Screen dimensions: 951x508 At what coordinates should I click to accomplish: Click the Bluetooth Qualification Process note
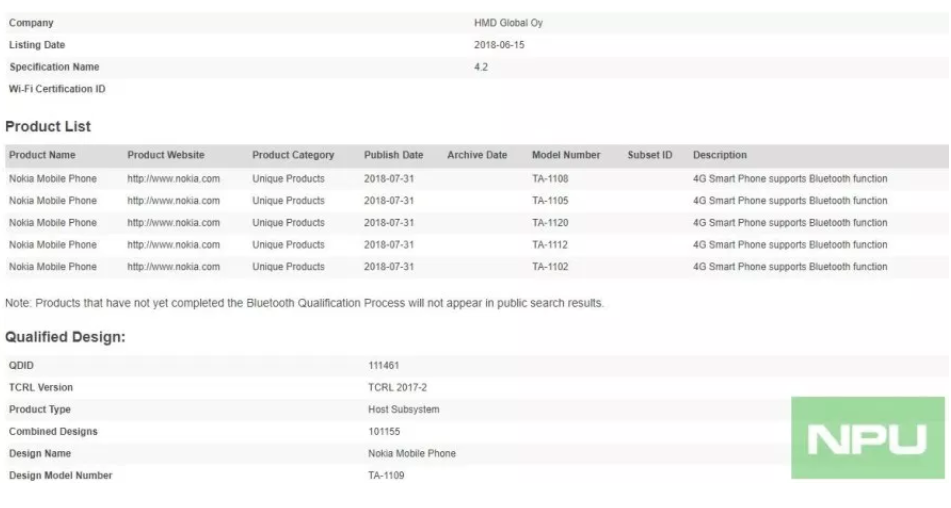[x=304, y=303]
